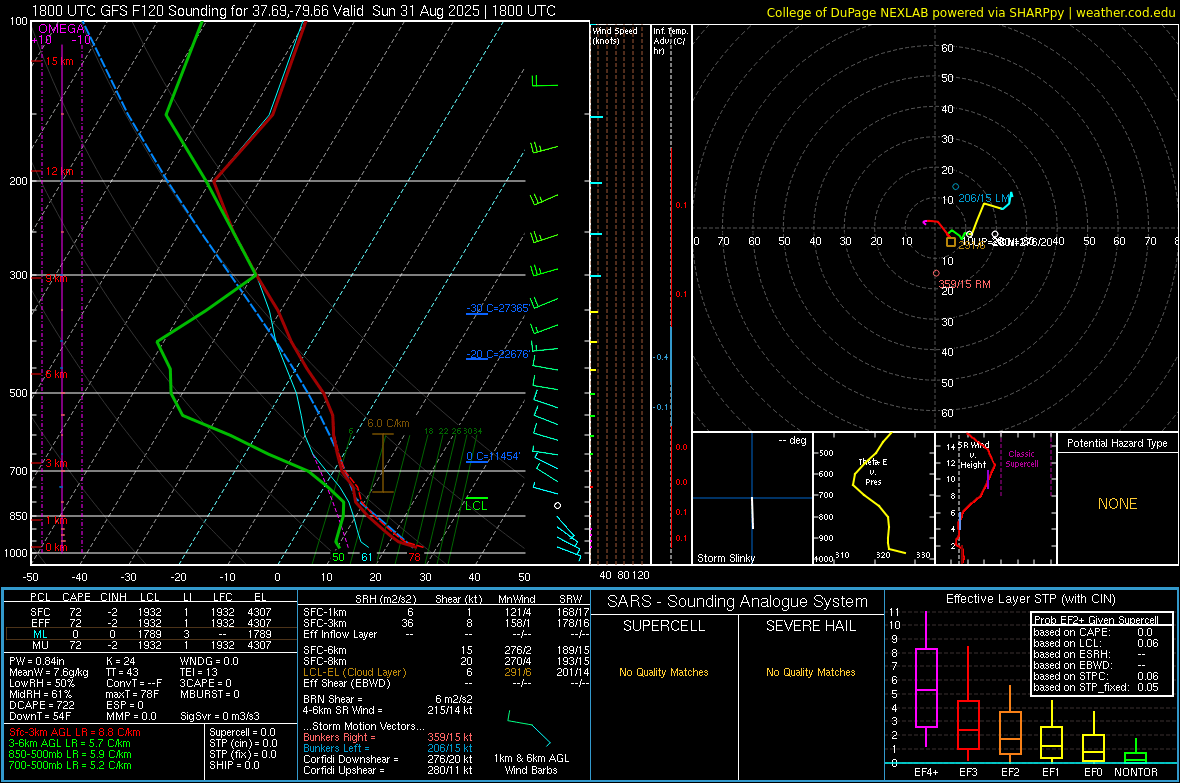
Task: Select 3-6km AGL LR = 5.7 C/km
Action: pyautogui.click(x=69, y=743)
